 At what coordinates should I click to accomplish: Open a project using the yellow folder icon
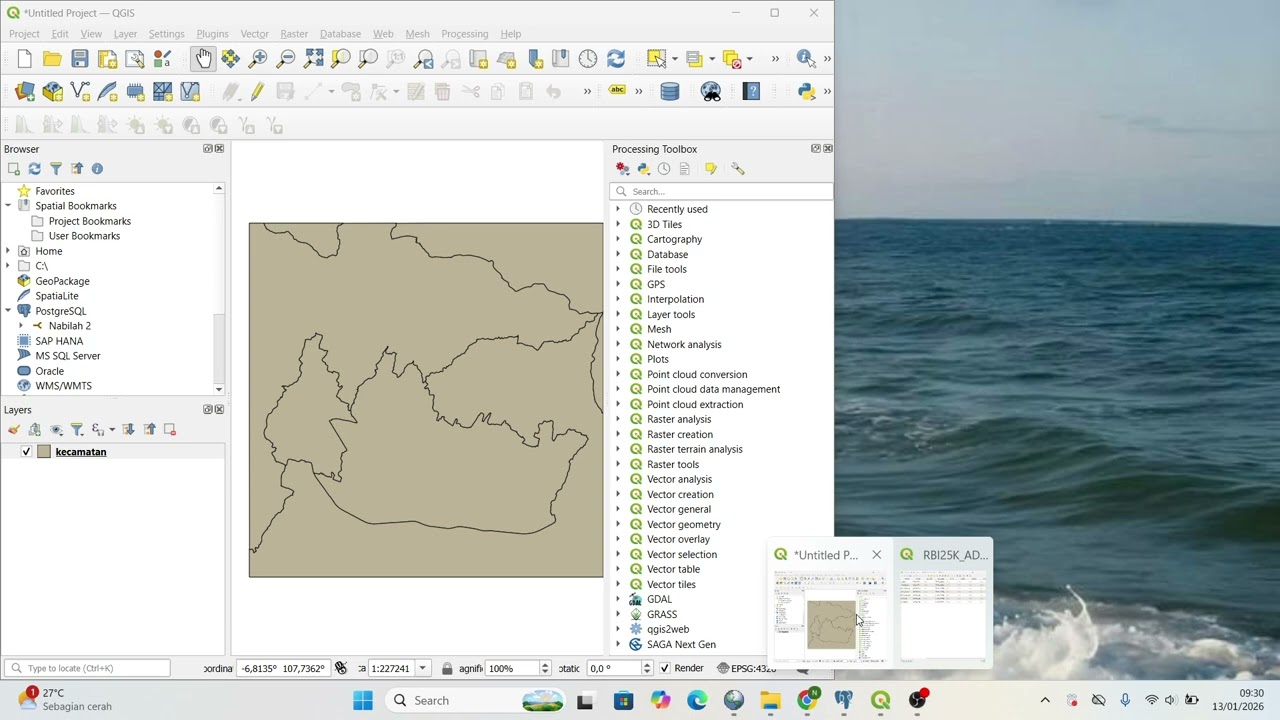tap(52, 59)
